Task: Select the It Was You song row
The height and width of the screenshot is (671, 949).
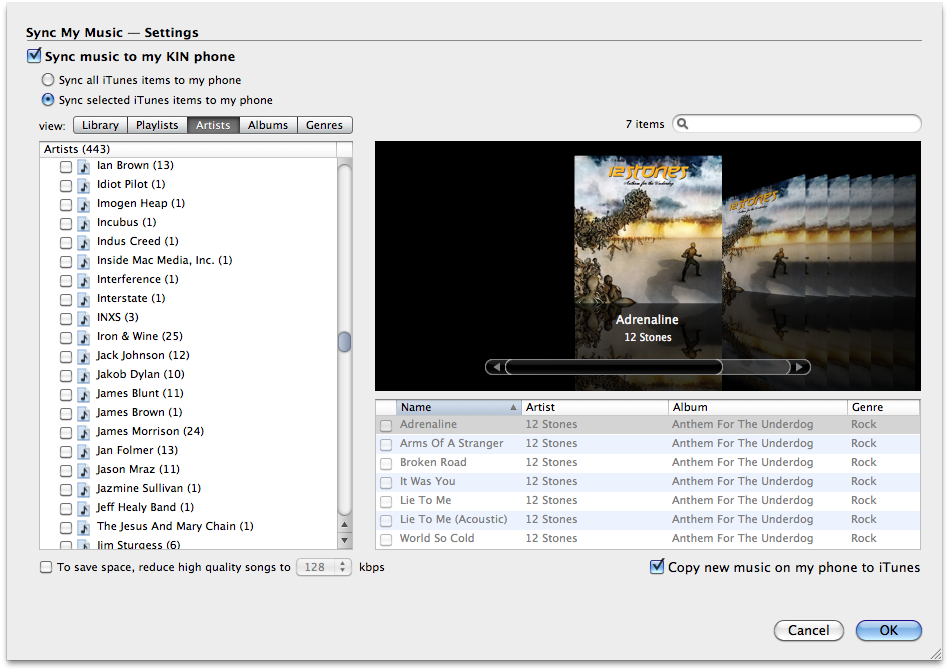Action: pyautogui.click(x=648, y=482)
